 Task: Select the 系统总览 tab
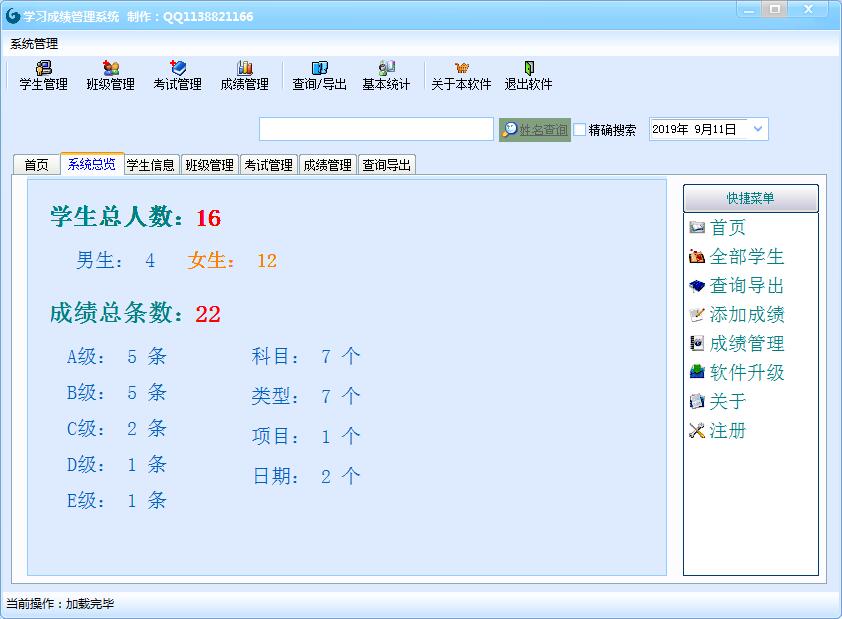click(x=92, y=164)
